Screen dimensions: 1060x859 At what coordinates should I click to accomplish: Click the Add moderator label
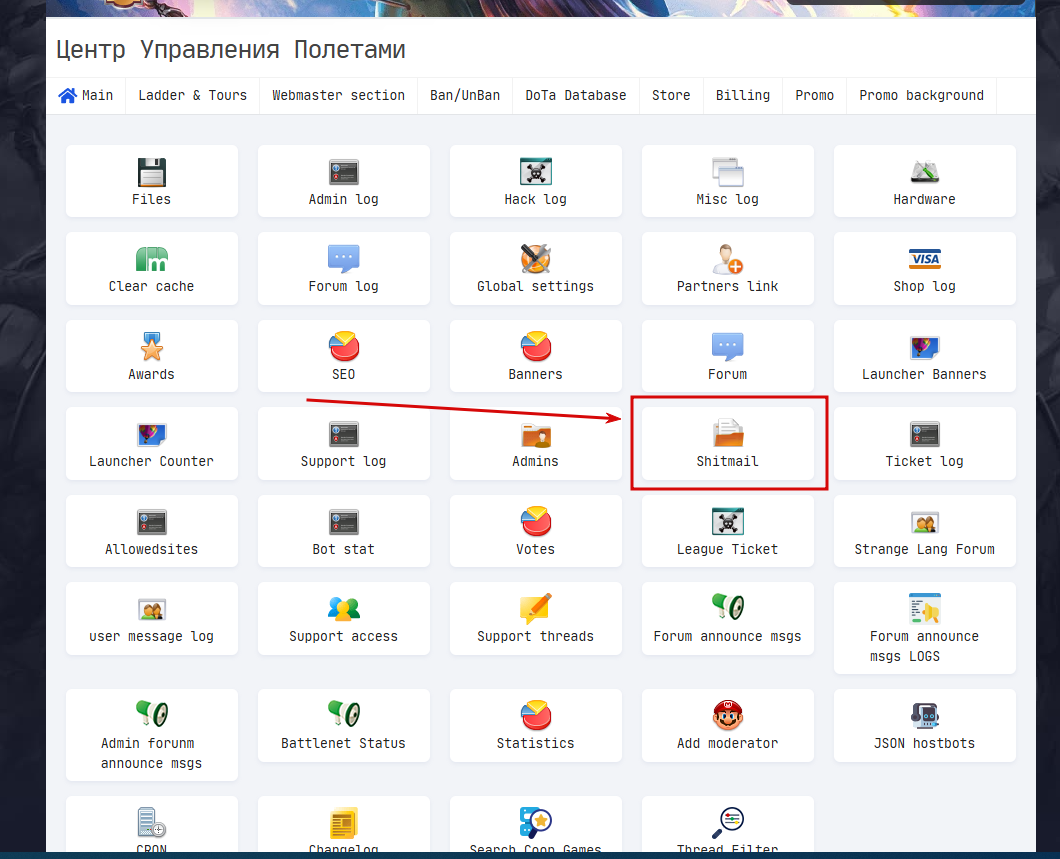727,743
